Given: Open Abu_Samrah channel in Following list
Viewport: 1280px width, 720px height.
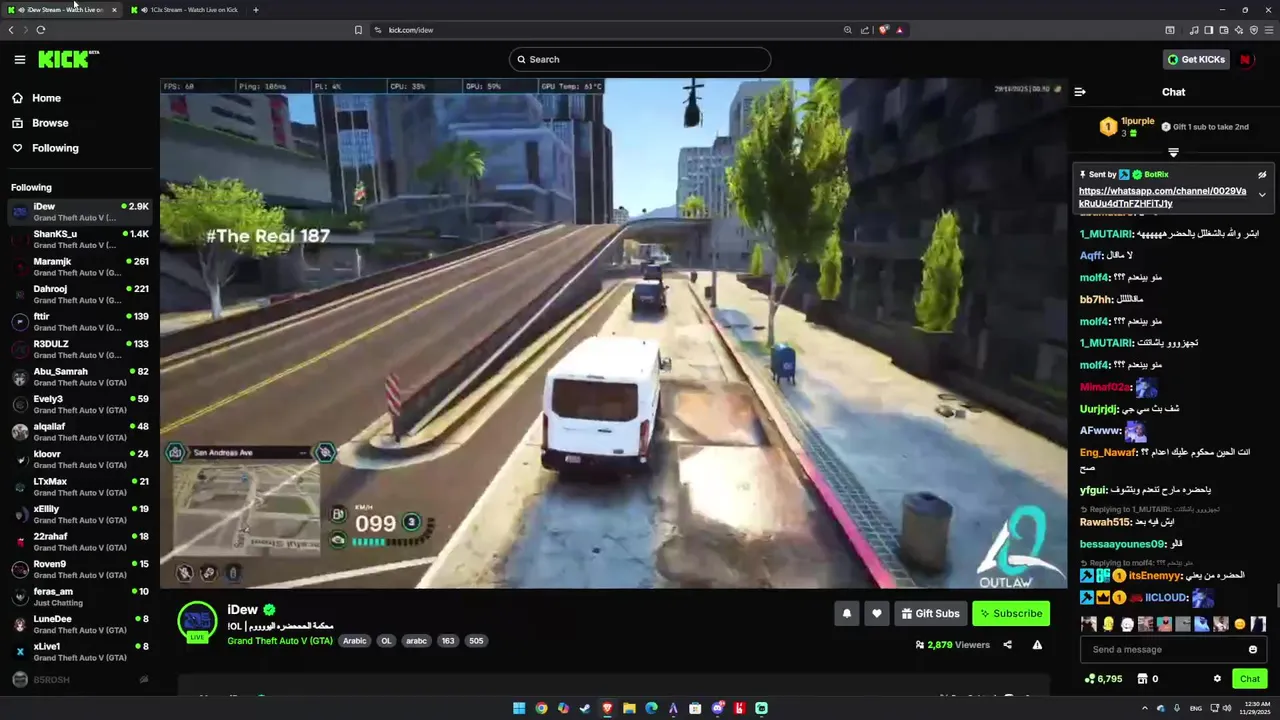Looking at the screenshot, I should click(78, 377).
